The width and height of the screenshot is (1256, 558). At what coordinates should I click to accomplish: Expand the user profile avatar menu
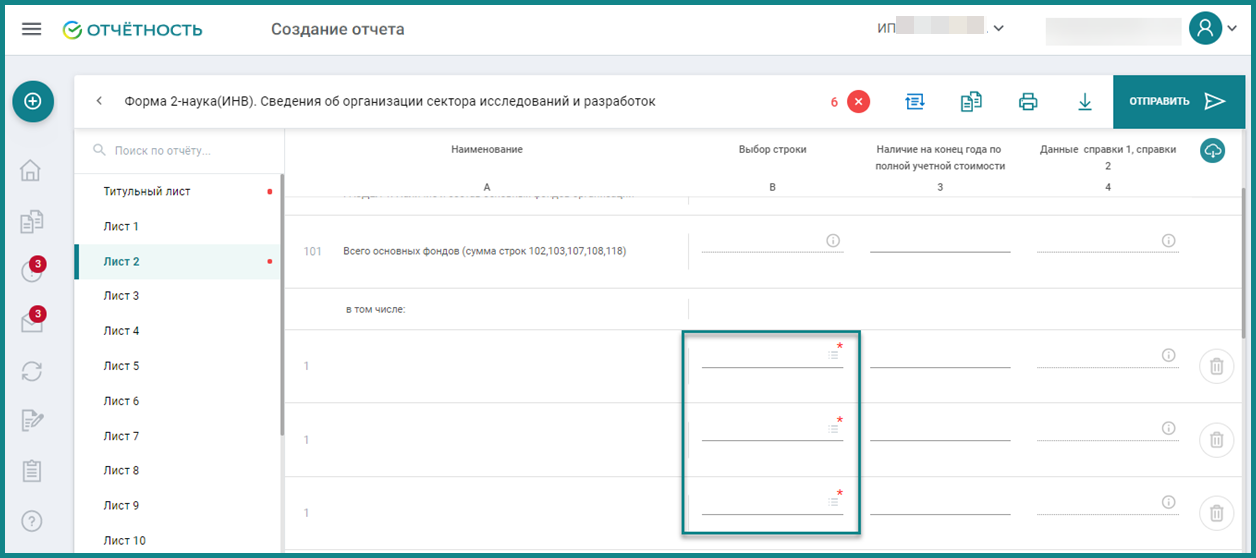coord(1213,28)
